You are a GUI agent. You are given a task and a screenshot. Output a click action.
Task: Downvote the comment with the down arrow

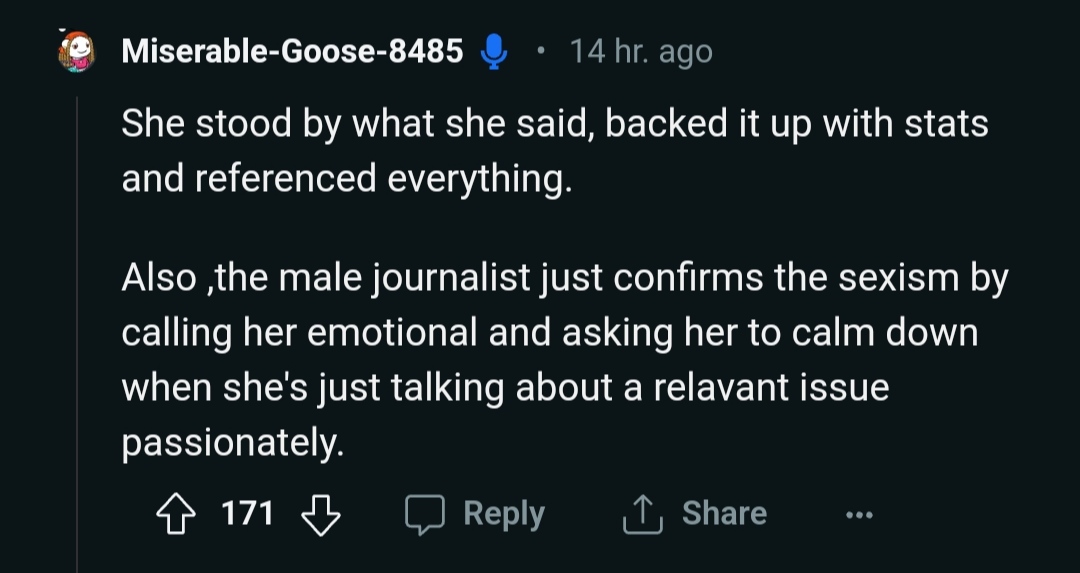(x=321, y=515)
